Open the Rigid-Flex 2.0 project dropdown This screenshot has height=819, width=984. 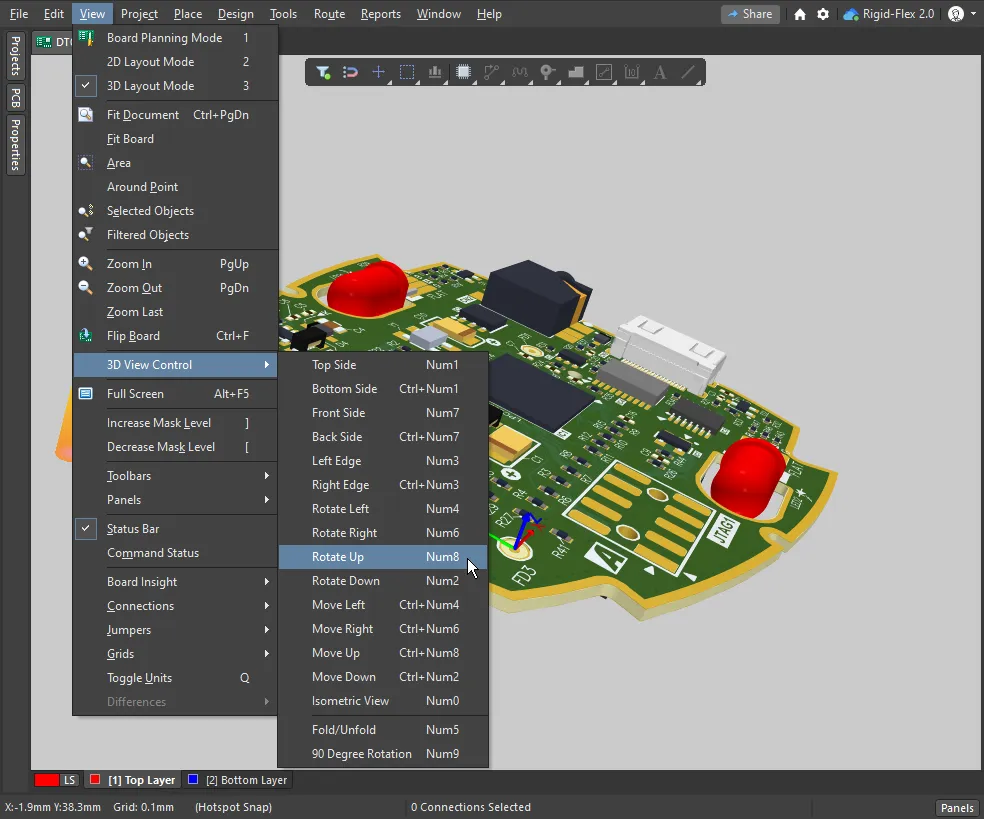(900, 14)
